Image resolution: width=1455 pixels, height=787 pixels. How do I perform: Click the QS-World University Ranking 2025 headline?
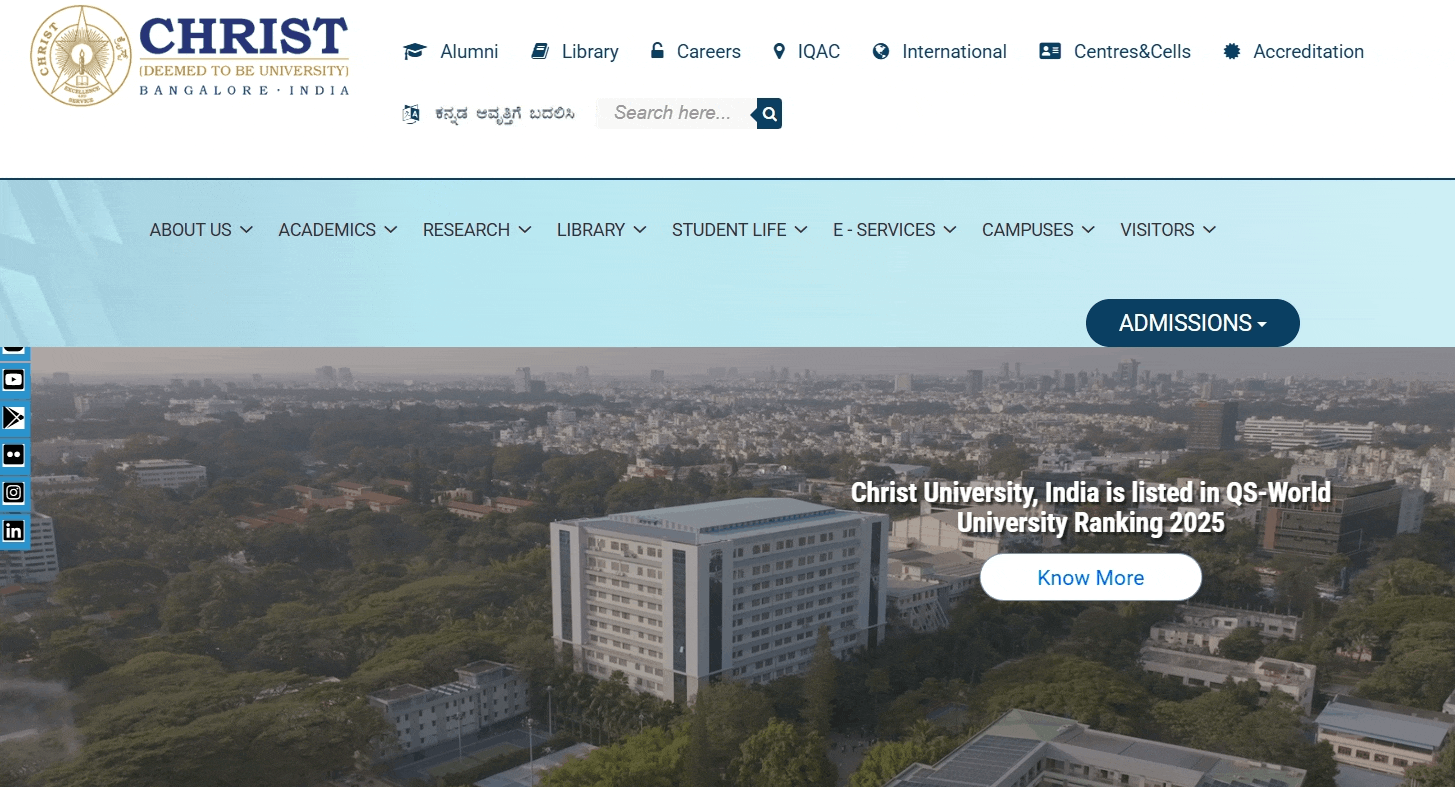1091,508
